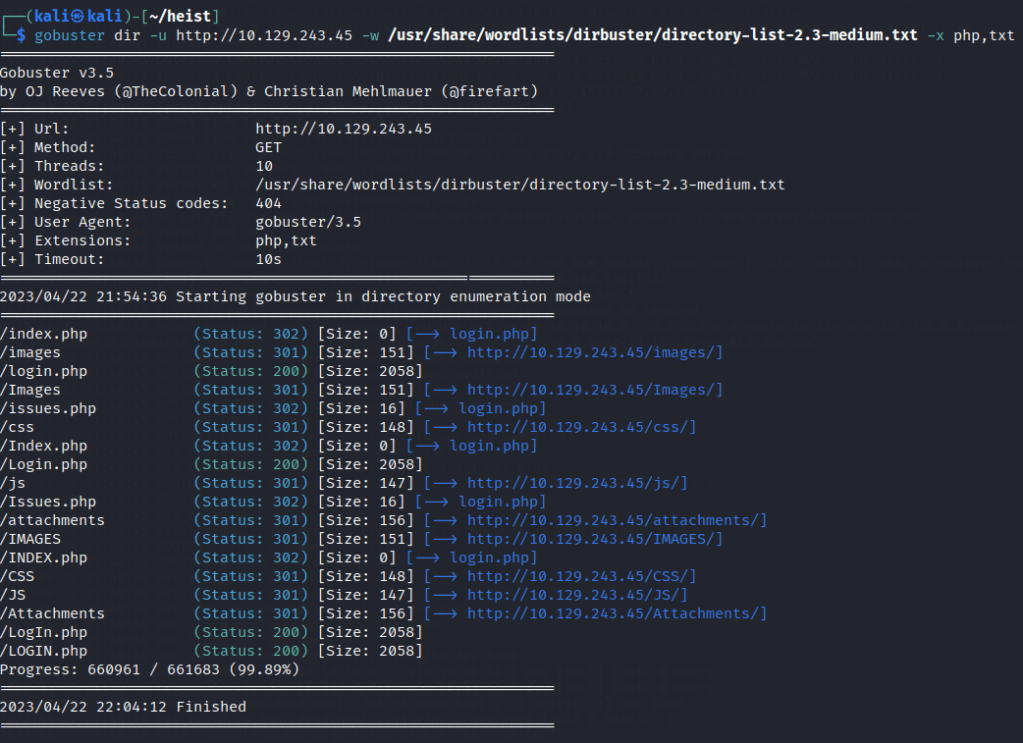Click the Progress 99.89% status line
1023x743 pixels.
pyautogui.click(x=149, y=669)
